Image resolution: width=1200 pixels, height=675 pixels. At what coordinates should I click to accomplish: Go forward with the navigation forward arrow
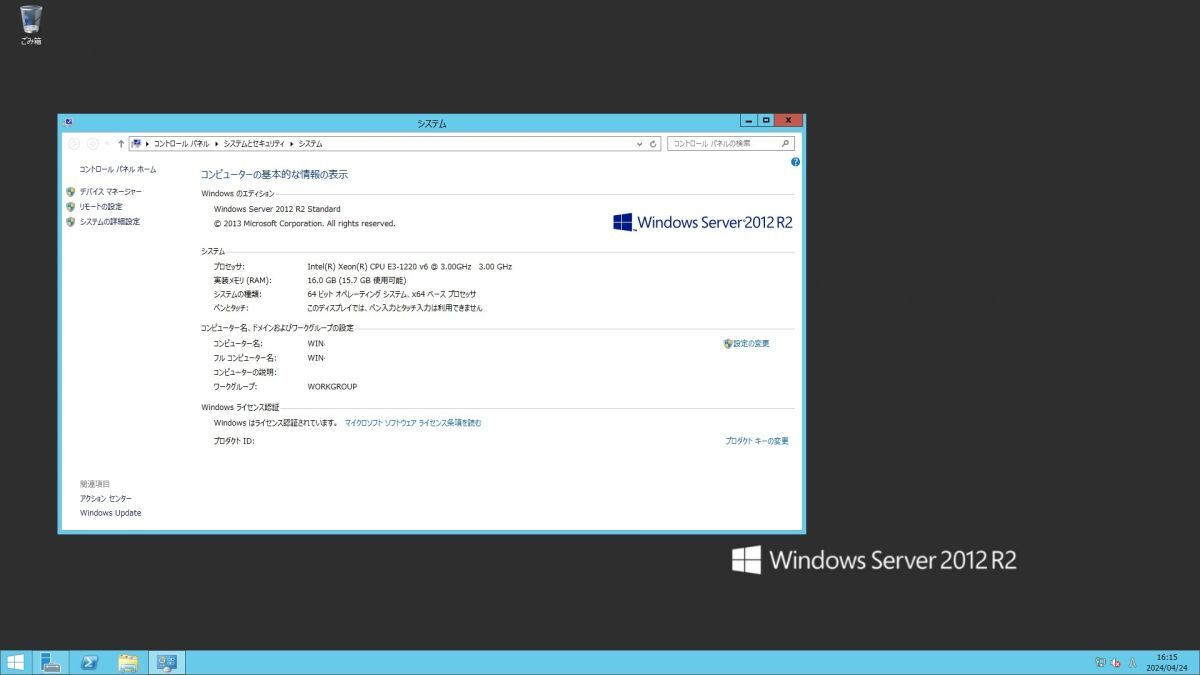coord(92,144)
